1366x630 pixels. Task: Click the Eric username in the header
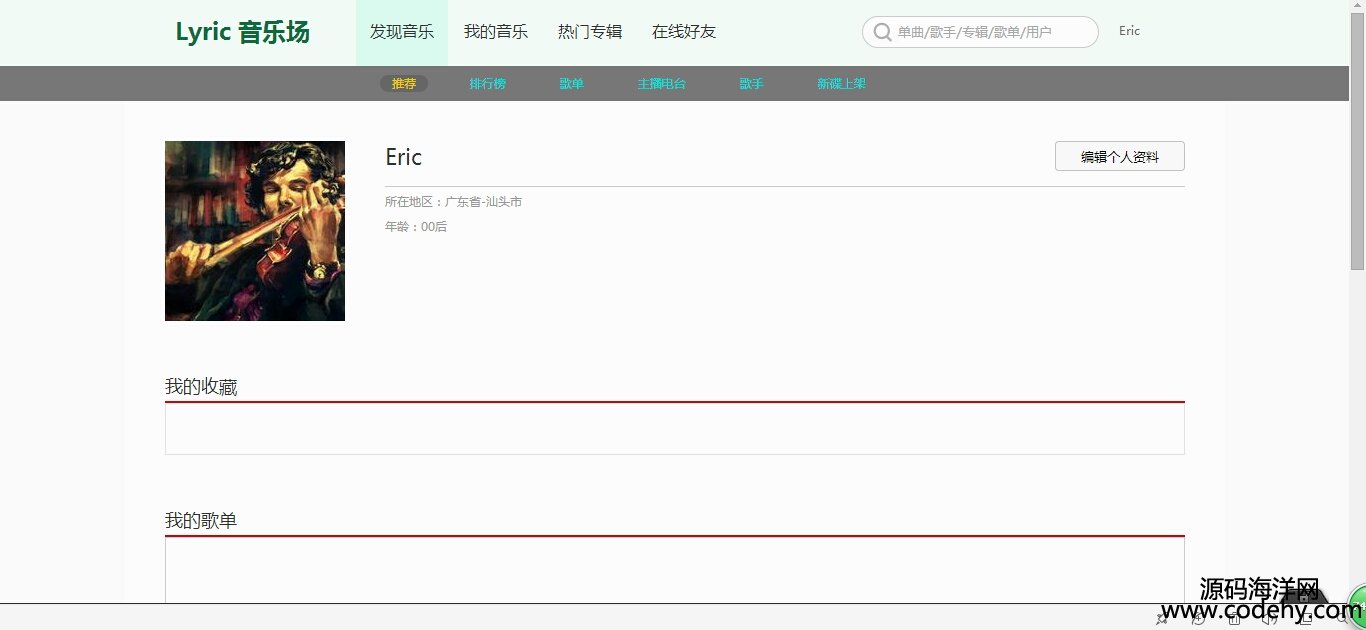[1129, 31]
